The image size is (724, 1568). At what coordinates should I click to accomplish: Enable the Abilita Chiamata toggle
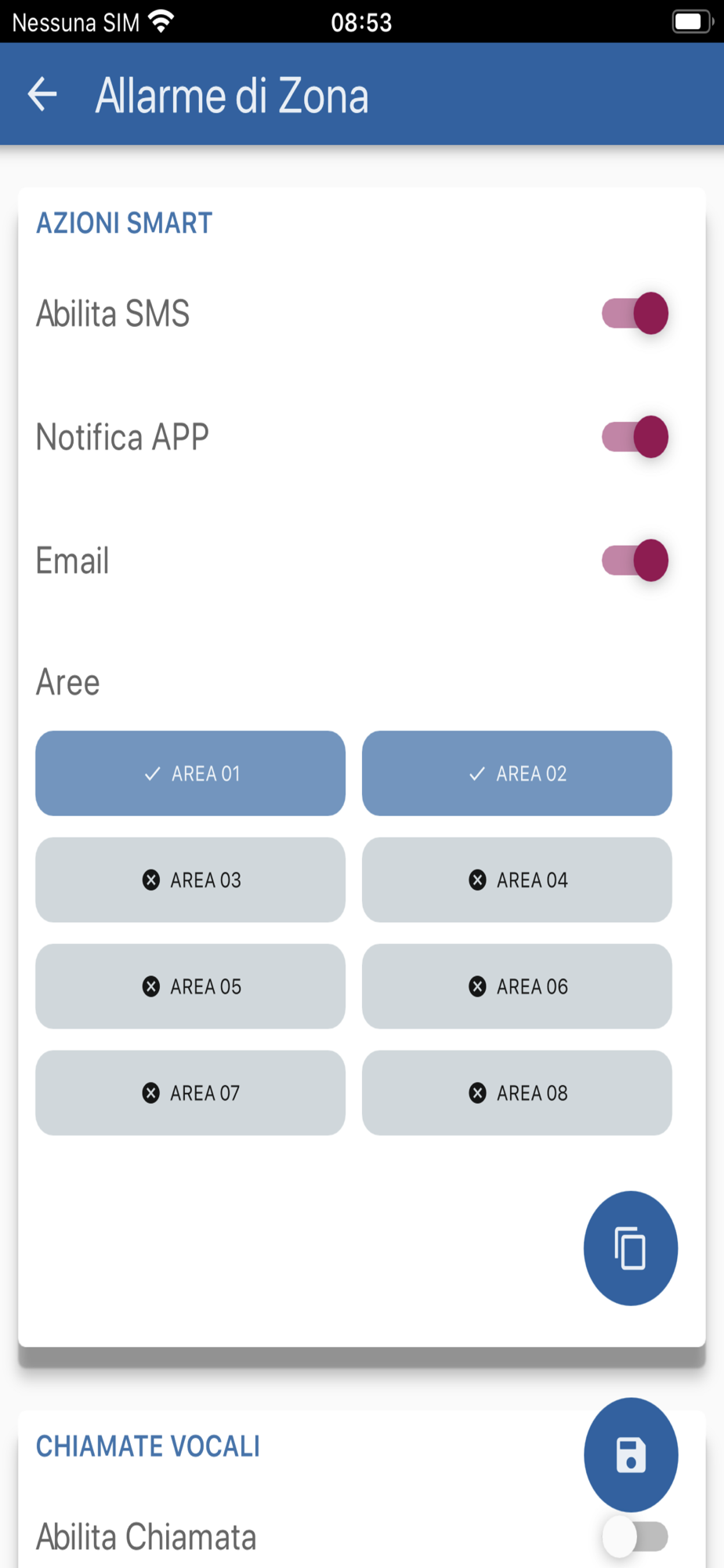click(635, 1537)
